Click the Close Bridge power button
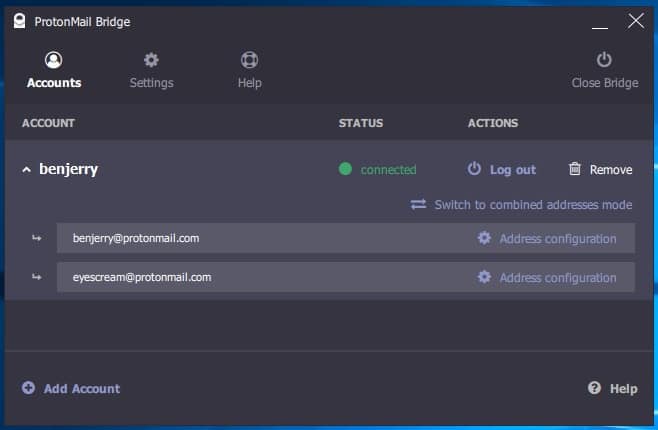The width and height of the screenshot is (658, 430). coord(604,70)
